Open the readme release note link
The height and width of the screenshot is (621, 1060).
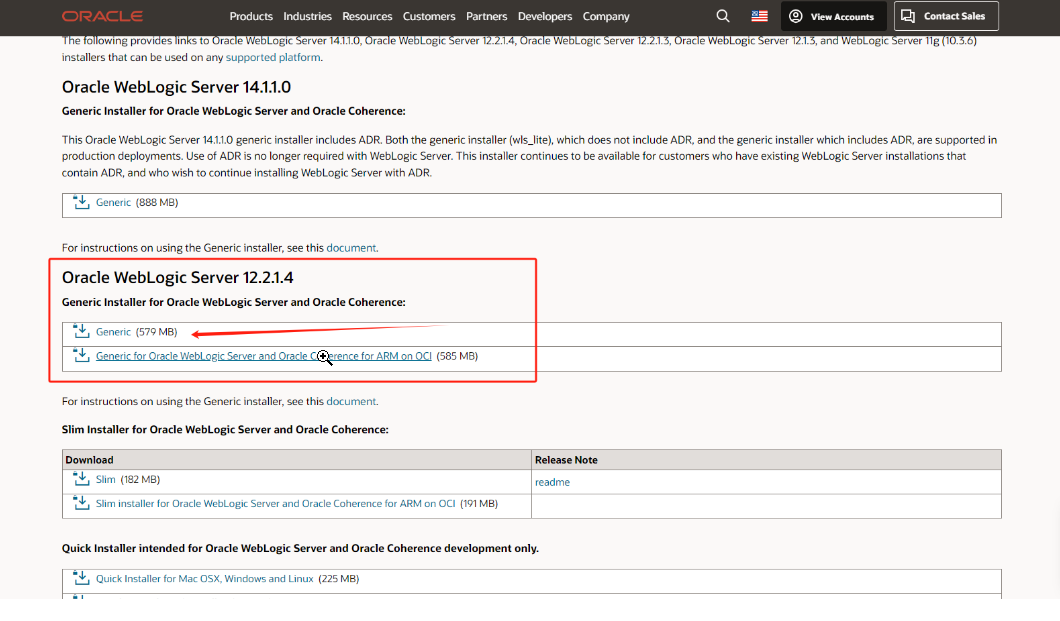click(552, 482)
